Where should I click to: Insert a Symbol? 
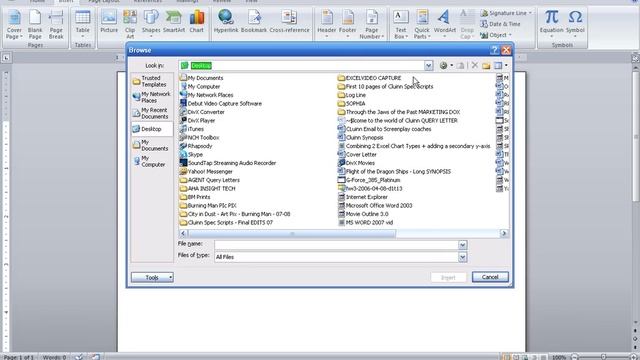click(575, 24)
